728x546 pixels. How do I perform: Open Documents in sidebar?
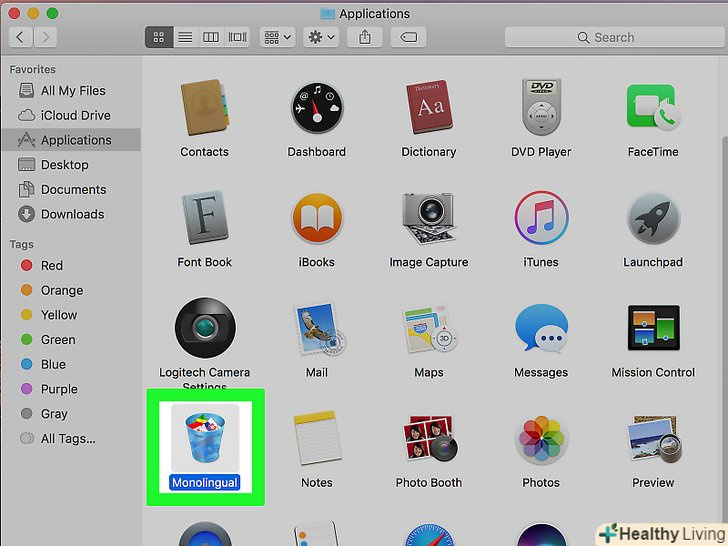click(71, 189)
